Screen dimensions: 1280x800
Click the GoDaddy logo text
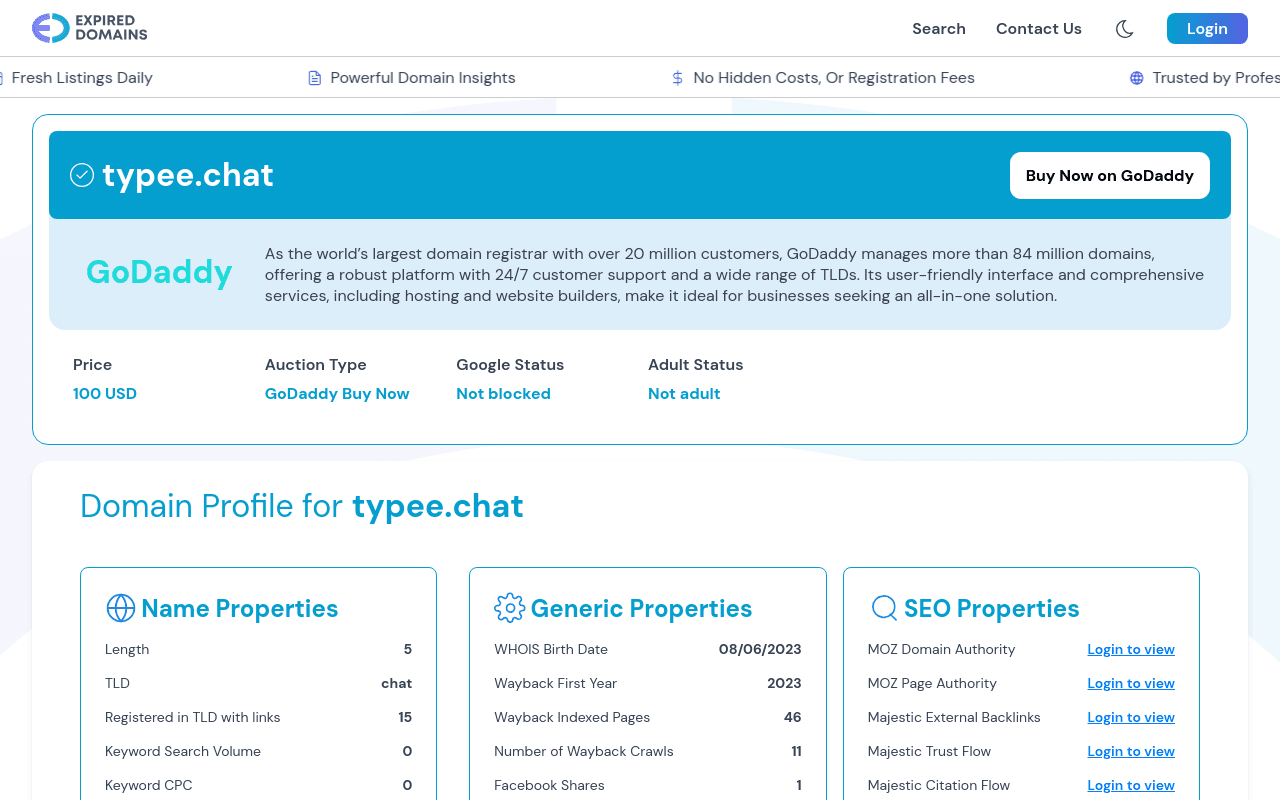pyautogui.click(x=159, y=272)
